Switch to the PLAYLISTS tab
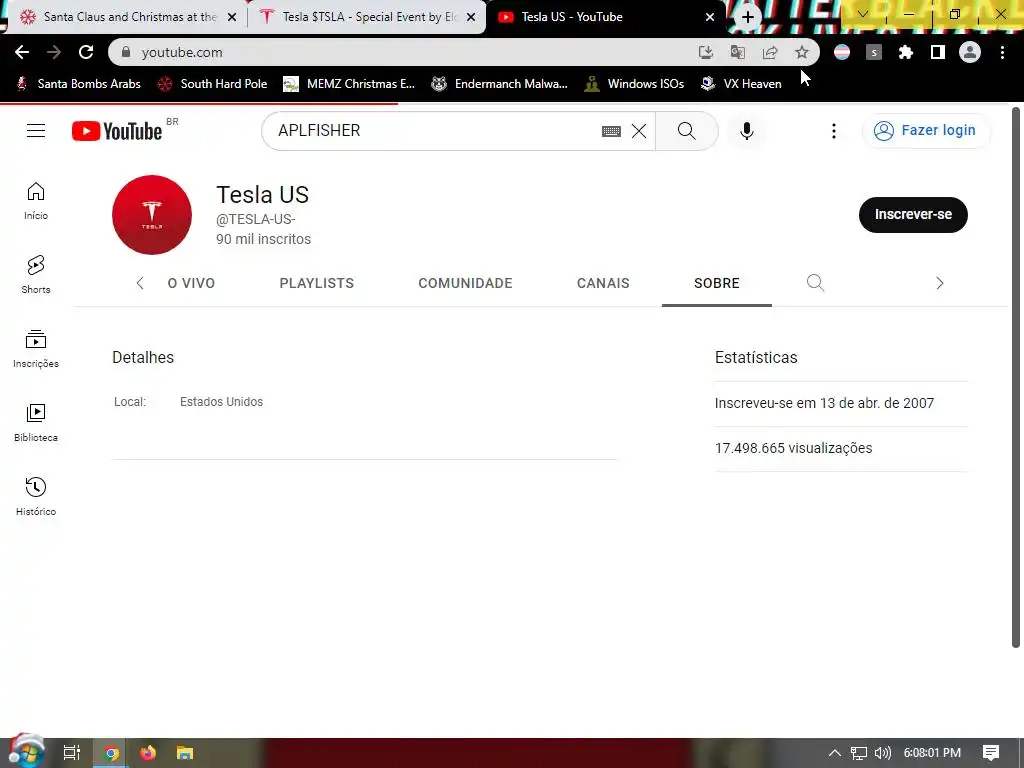The image size is (1024, 768). click(317, 283)
